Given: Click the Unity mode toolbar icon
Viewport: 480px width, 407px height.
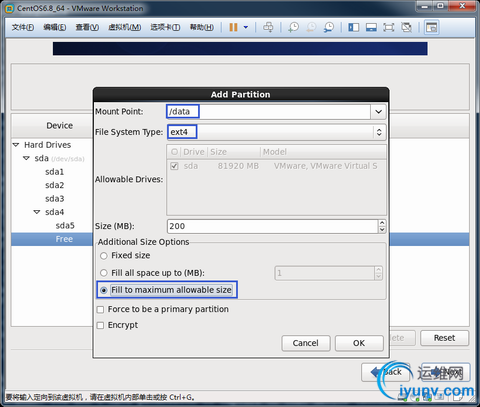Looking at the screenshot, I should [406, 27].
